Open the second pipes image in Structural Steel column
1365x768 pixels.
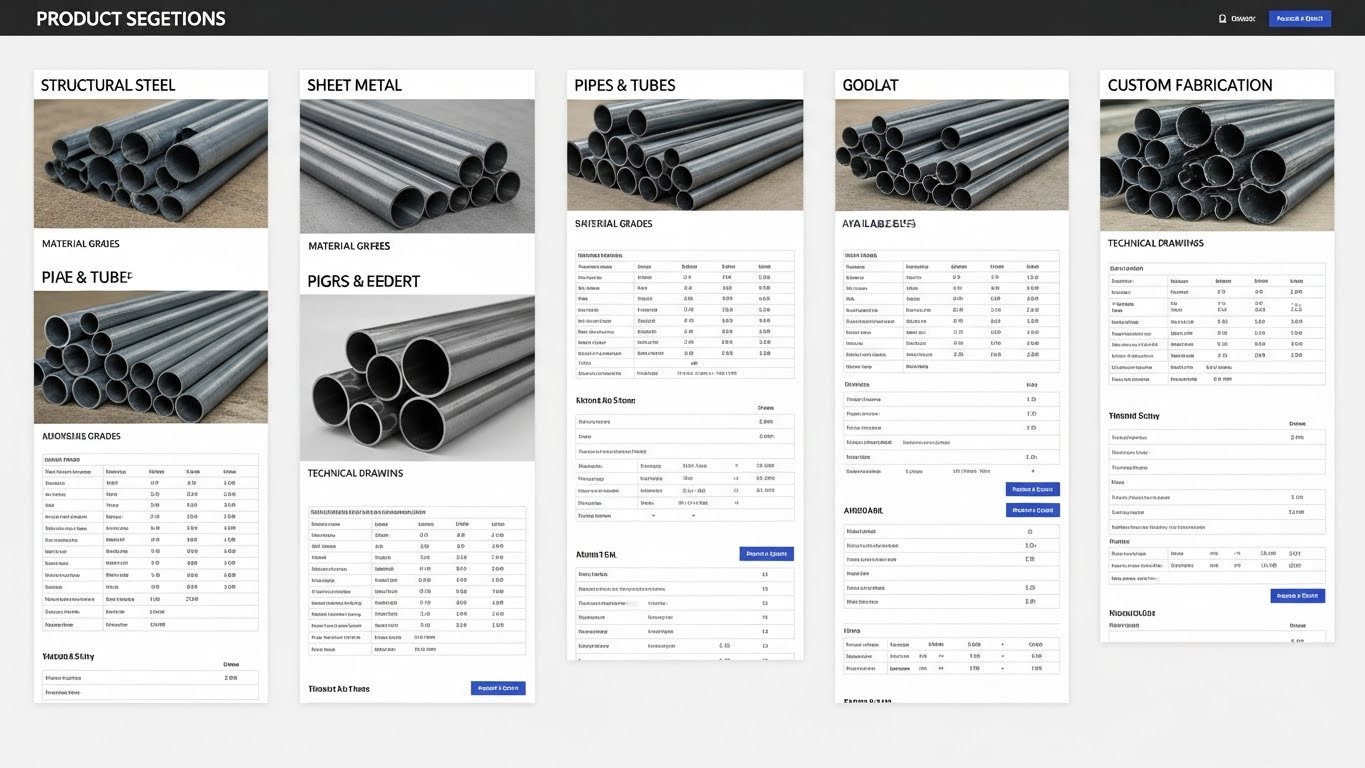coord(150,357)
